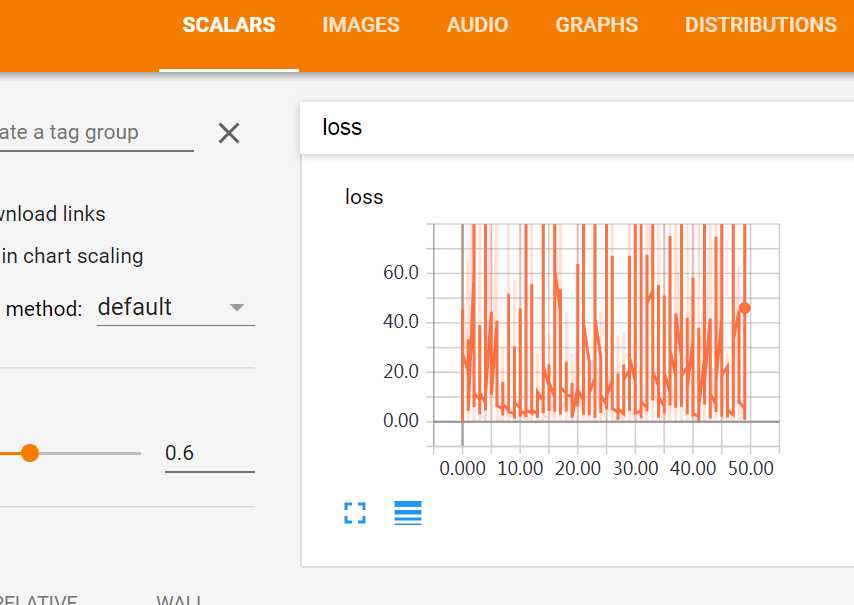Click the last data point on the loss curve
Viewport: 854px width, 605px height.
click(745, 308)
